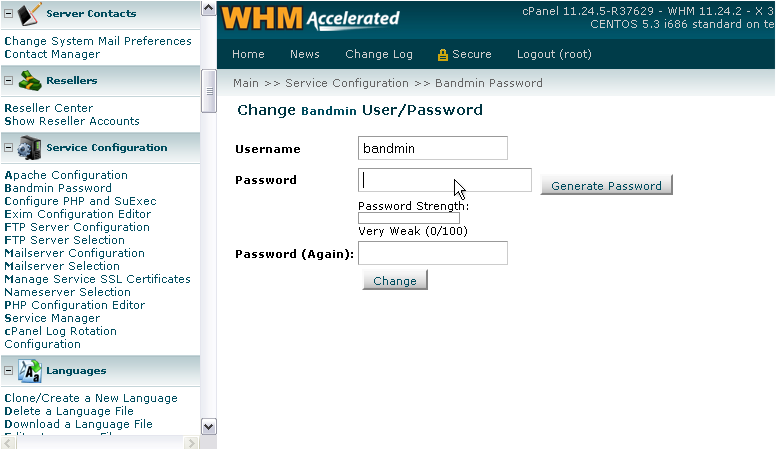Open the Apache Configuration link
The image size is (776, 450).
click(66, 175)
